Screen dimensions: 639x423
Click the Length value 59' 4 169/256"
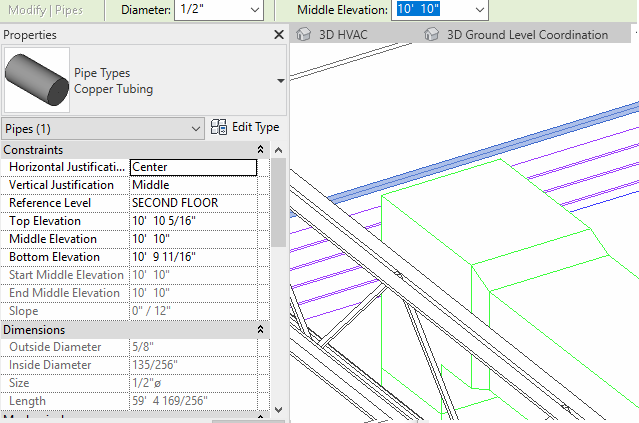[193, 401]
